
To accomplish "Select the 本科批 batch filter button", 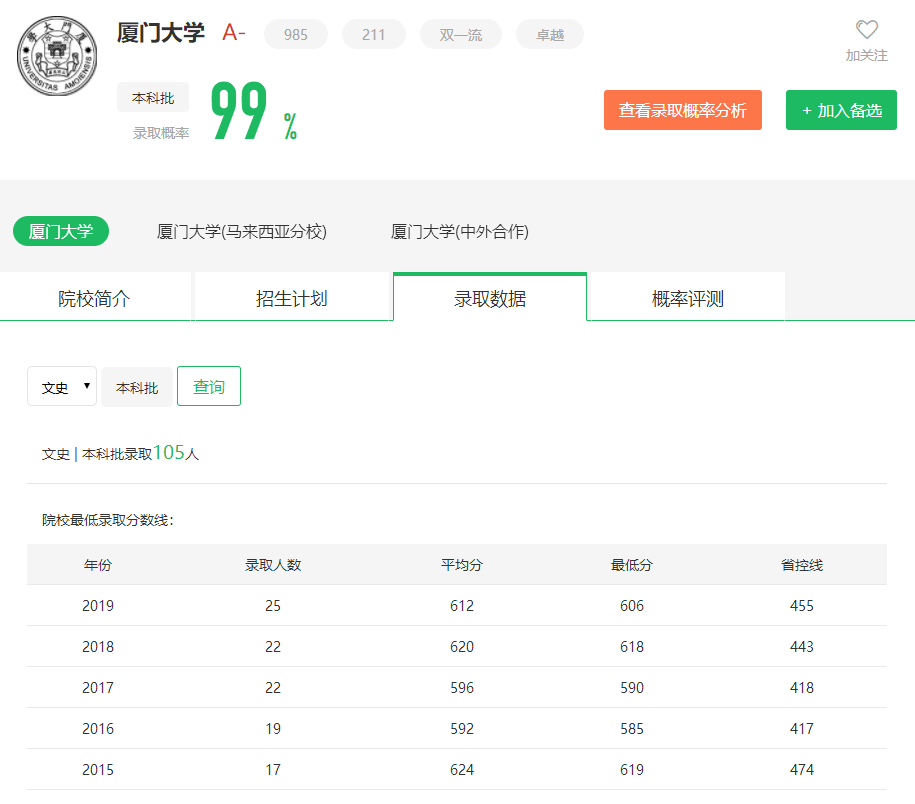I will coord(137,387).
